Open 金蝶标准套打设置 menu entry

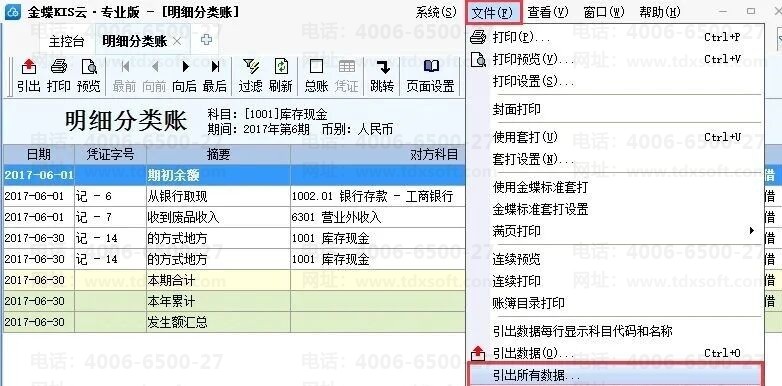click(615, 208)
